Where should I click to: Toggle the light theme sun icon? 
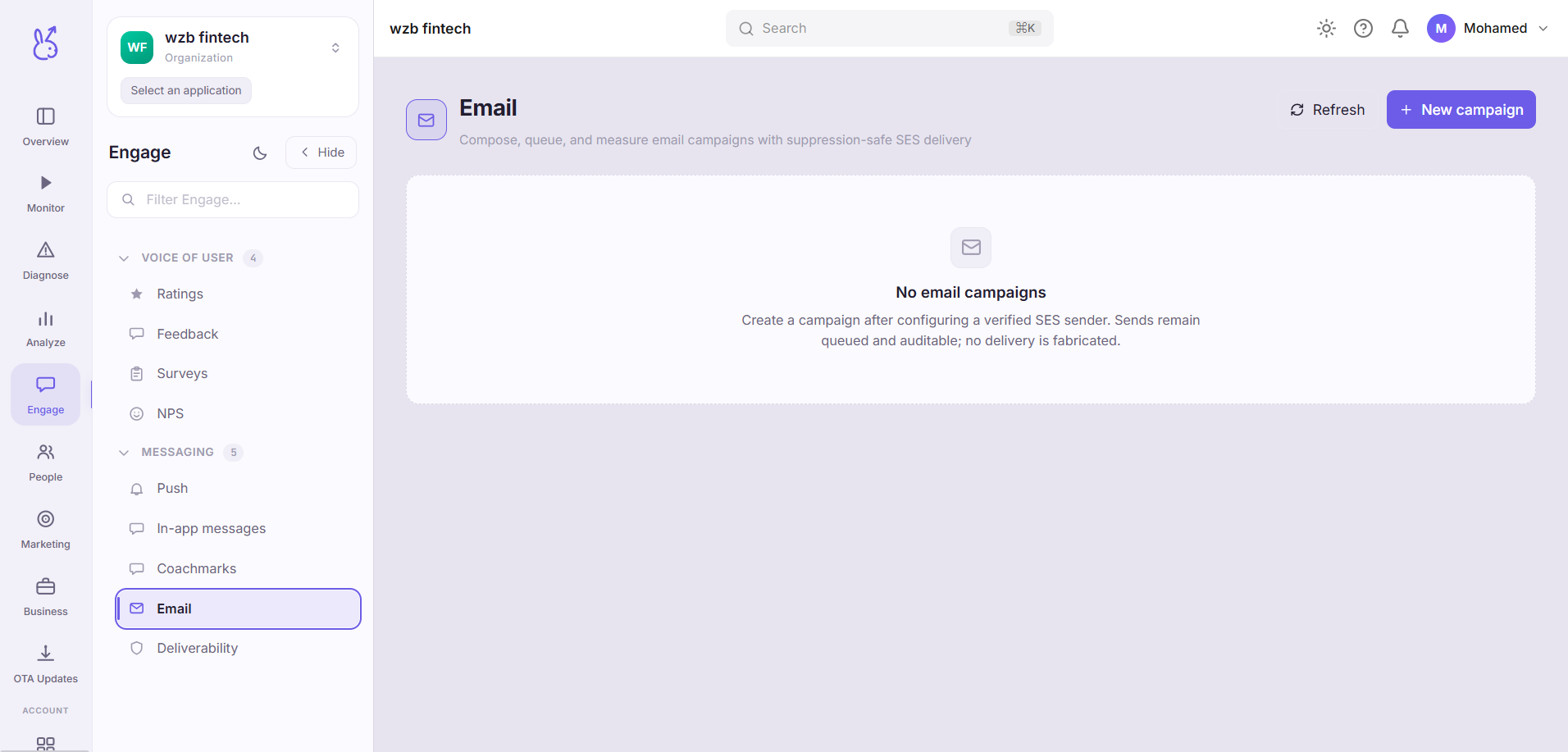tap(1326, 29)
